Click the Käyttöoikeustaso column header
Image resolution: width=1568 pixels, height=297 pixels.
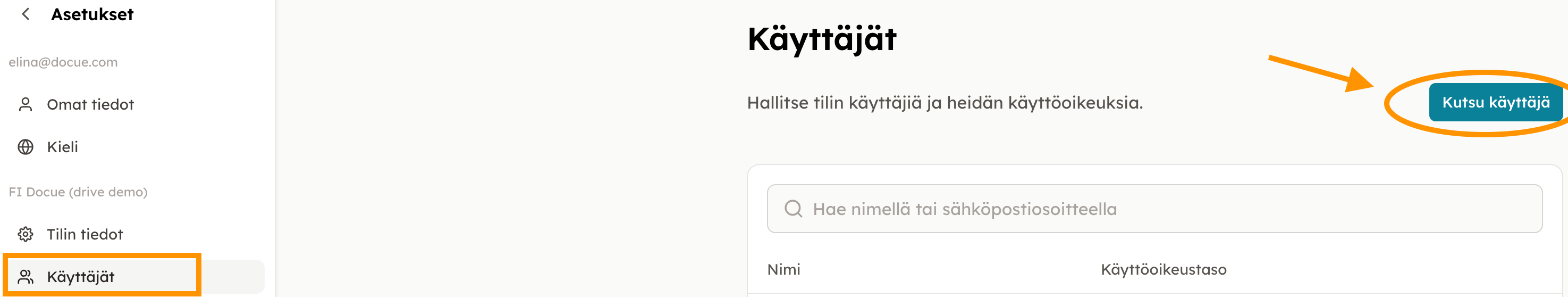click(1163, 269)
